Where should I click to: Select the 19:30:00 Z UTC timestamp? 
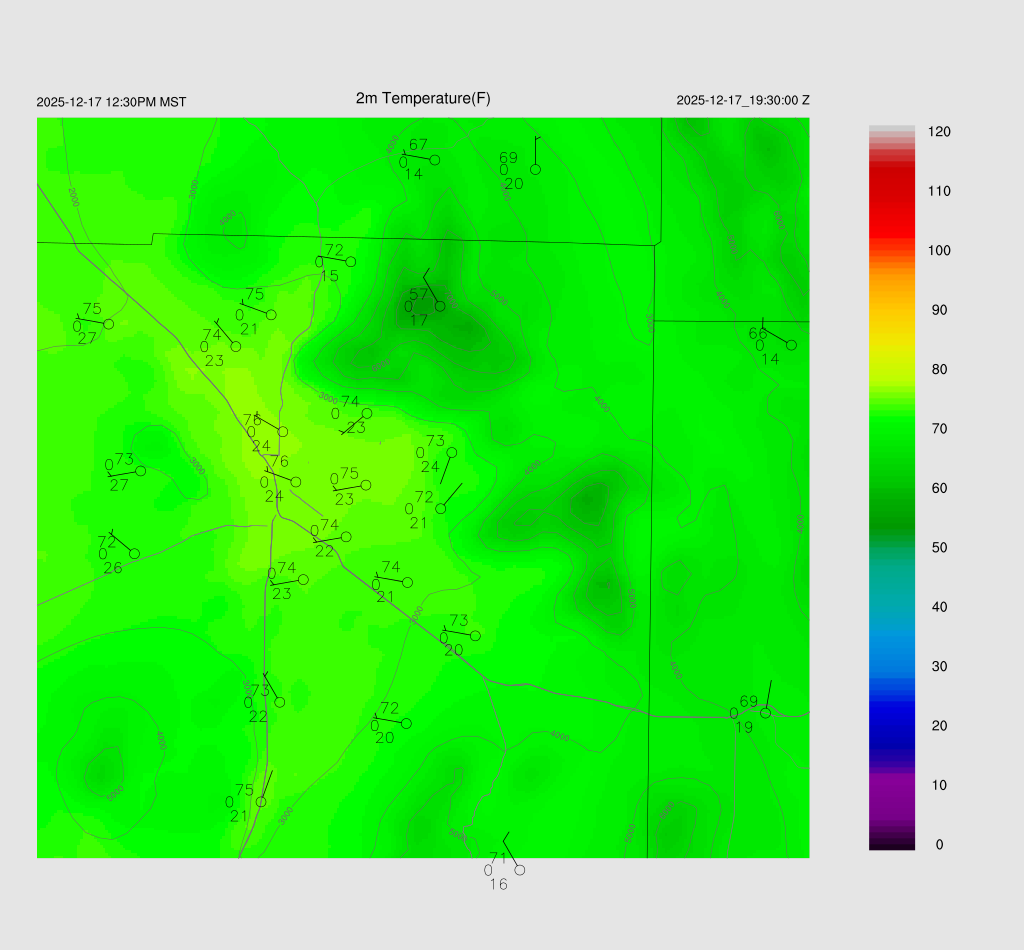pyautogui.click(x=743, y=101)
